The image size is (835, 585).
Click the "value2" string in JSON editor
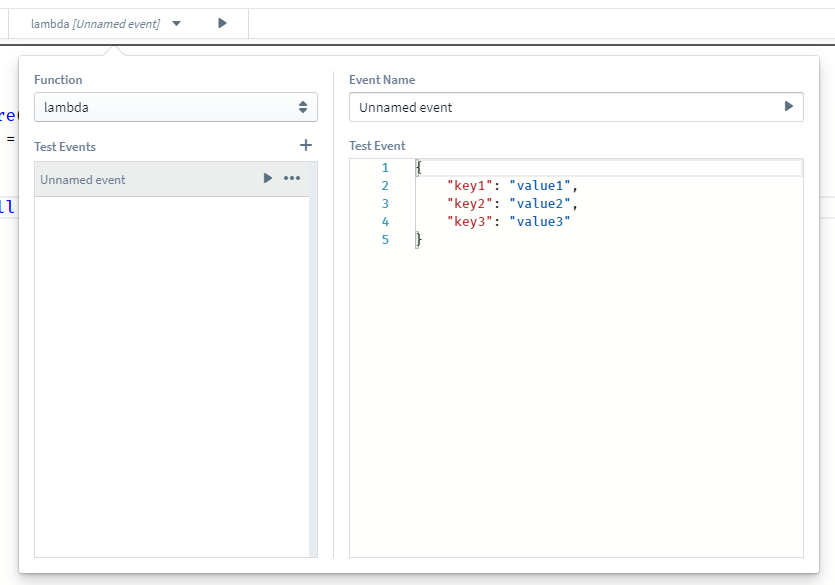540,204
